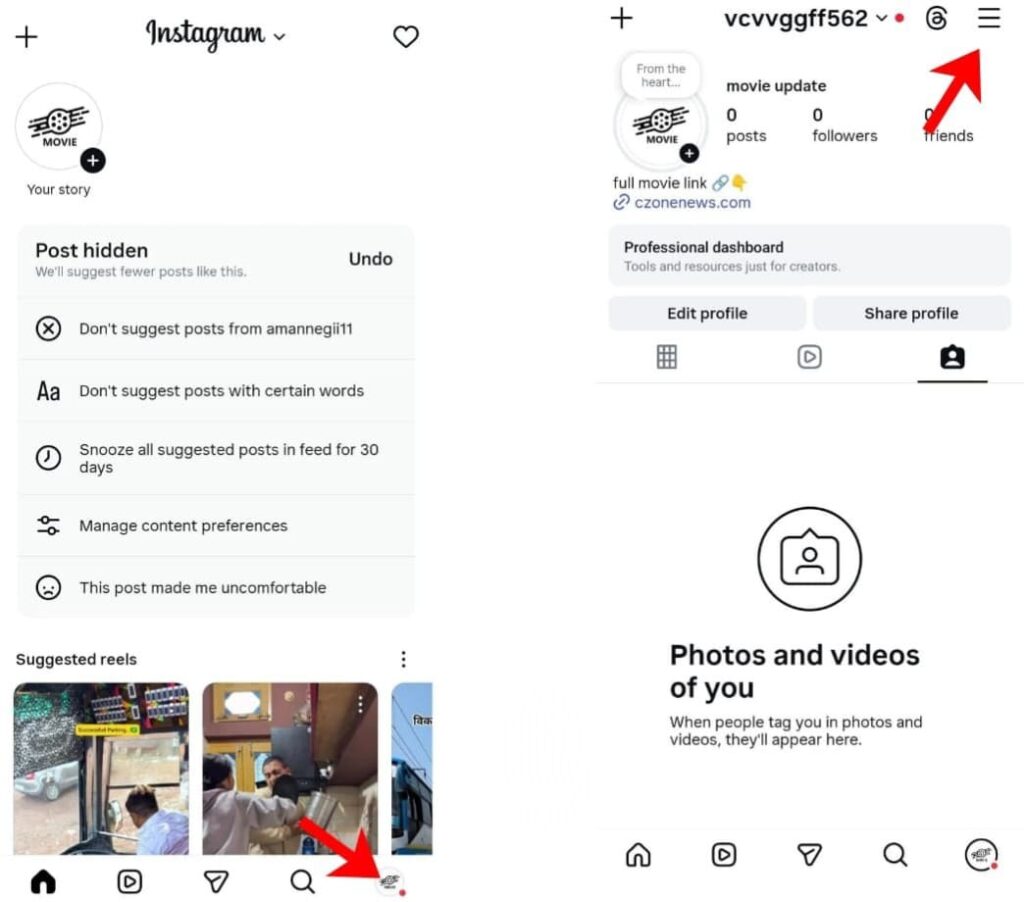
Task: Tap search magnifier on the home feed bottom bar
Action: (x=302, y=882)
